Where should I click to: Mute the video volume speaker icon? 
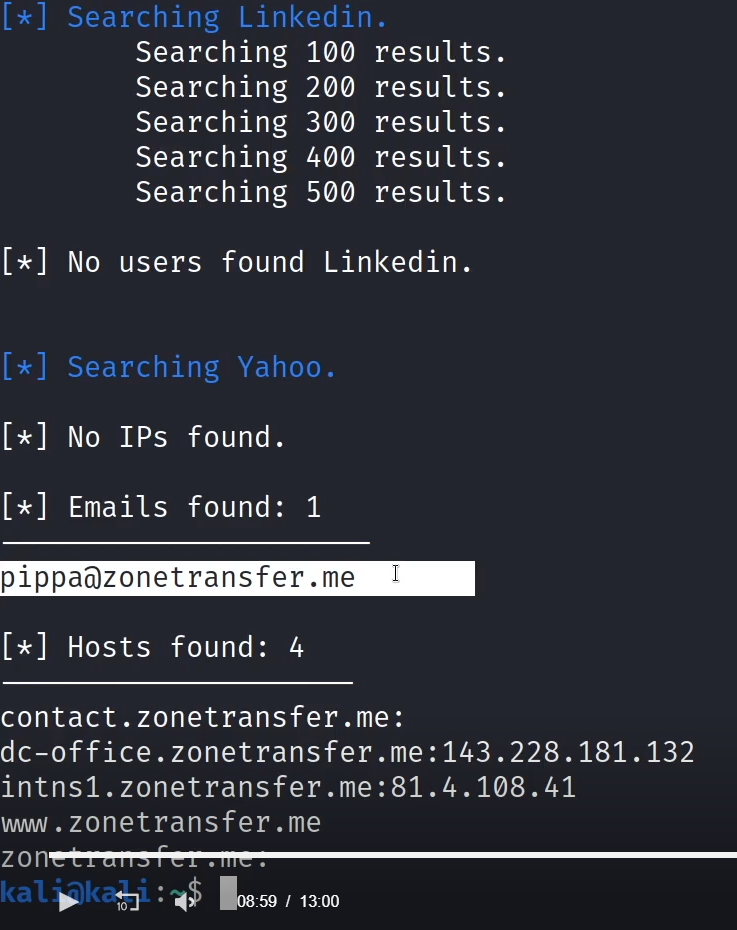coord(185,902)
